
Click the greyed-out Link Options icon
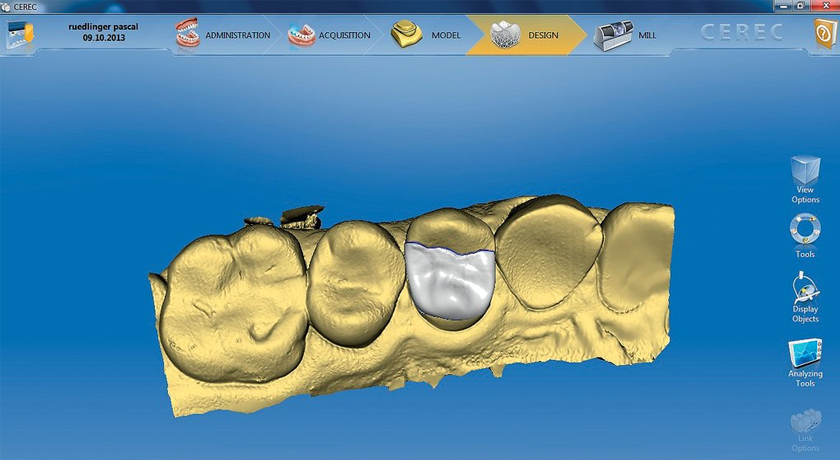click(804, 424)
